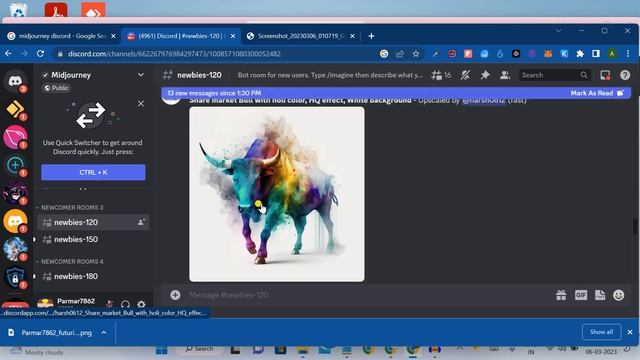The width and height of the screenshot is (640, 360).
Task: Open Chrome profile avatar A
Action: point(612,54)
